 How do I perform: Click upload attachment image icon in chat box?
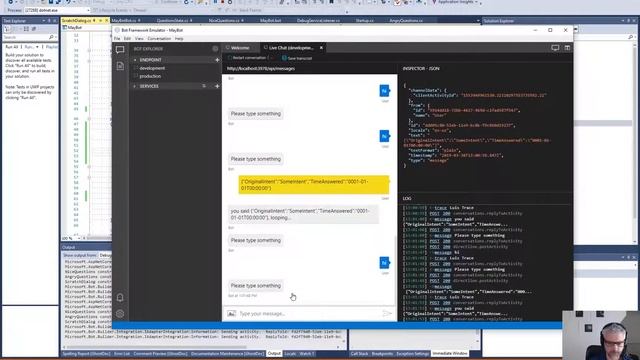[231, 313]
